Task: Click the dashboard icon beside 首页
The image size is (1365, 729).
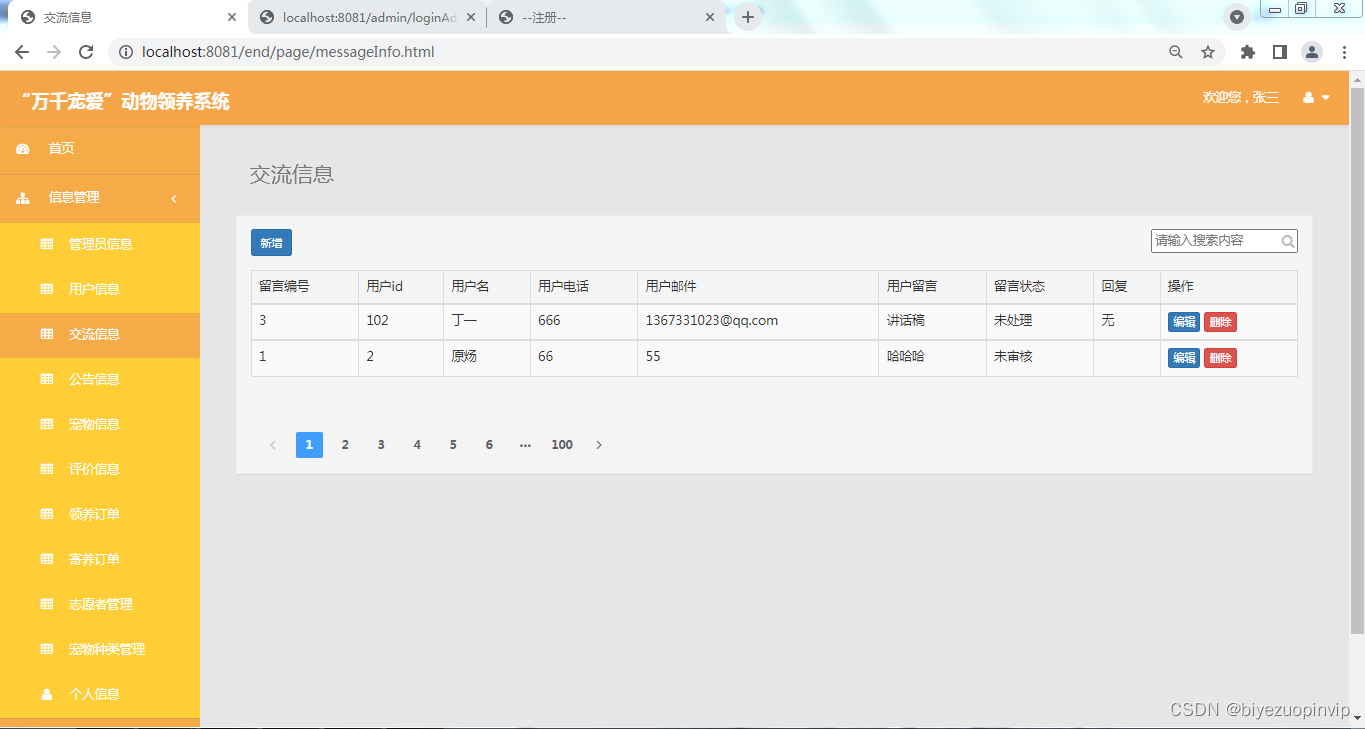Action: point(23,149)
